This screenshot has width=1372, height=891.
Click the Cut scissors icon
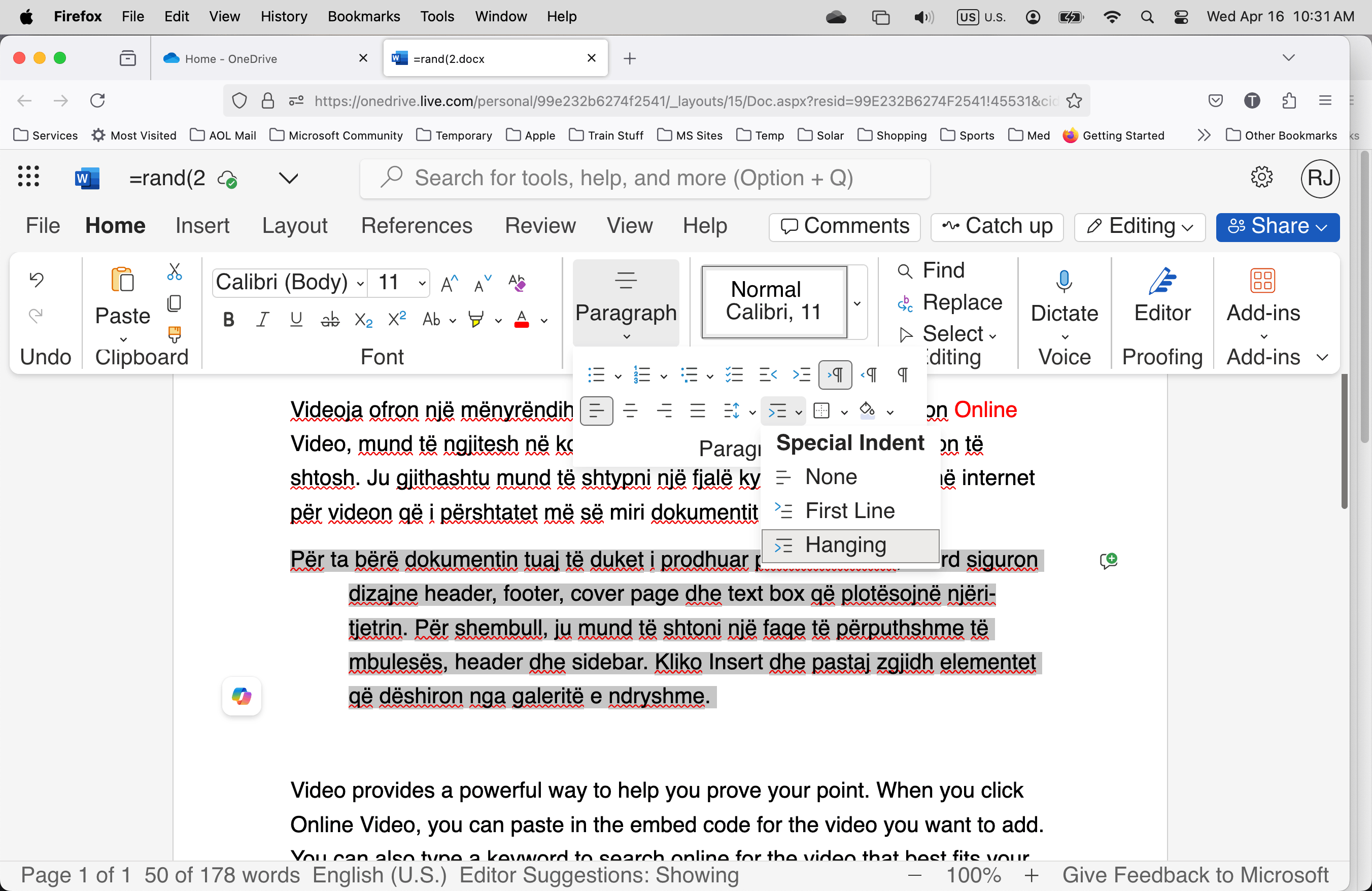click(174, 271)
